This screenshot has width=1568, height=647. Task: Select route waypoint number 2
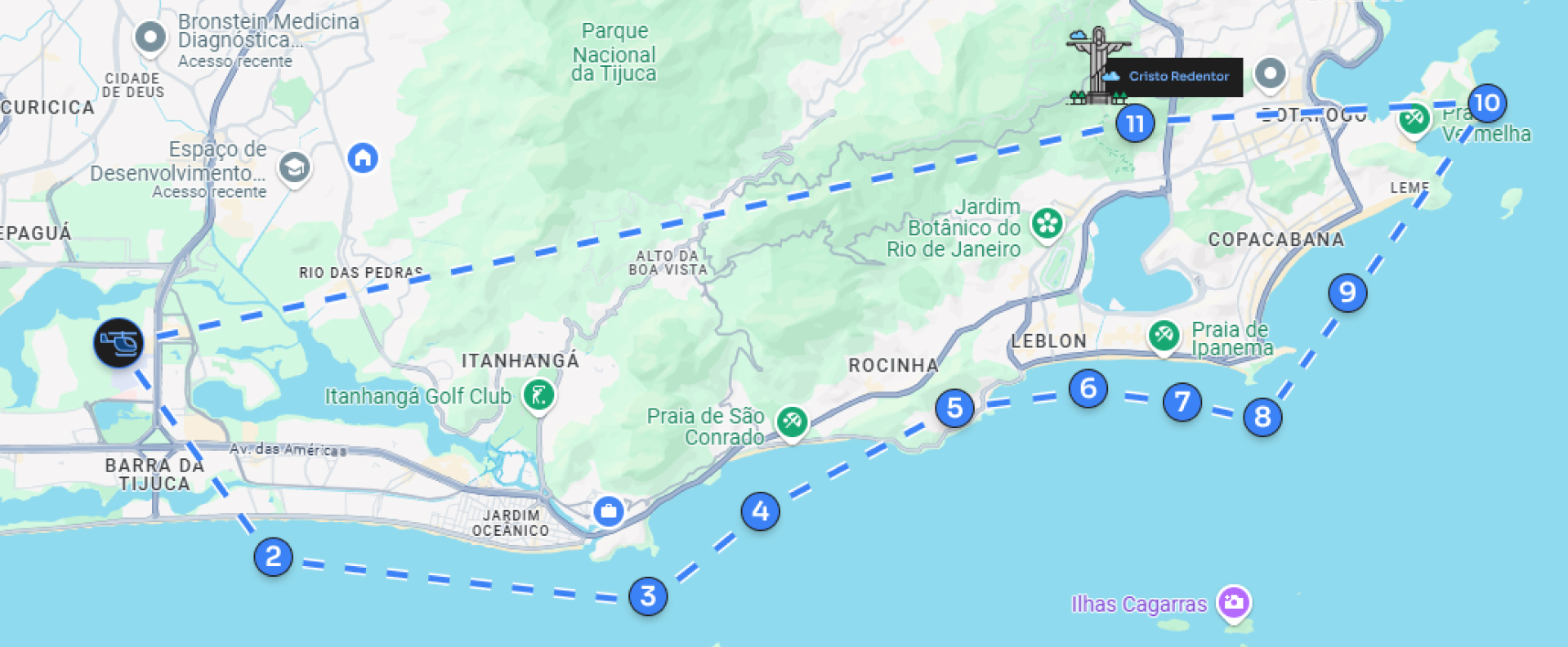273,556
